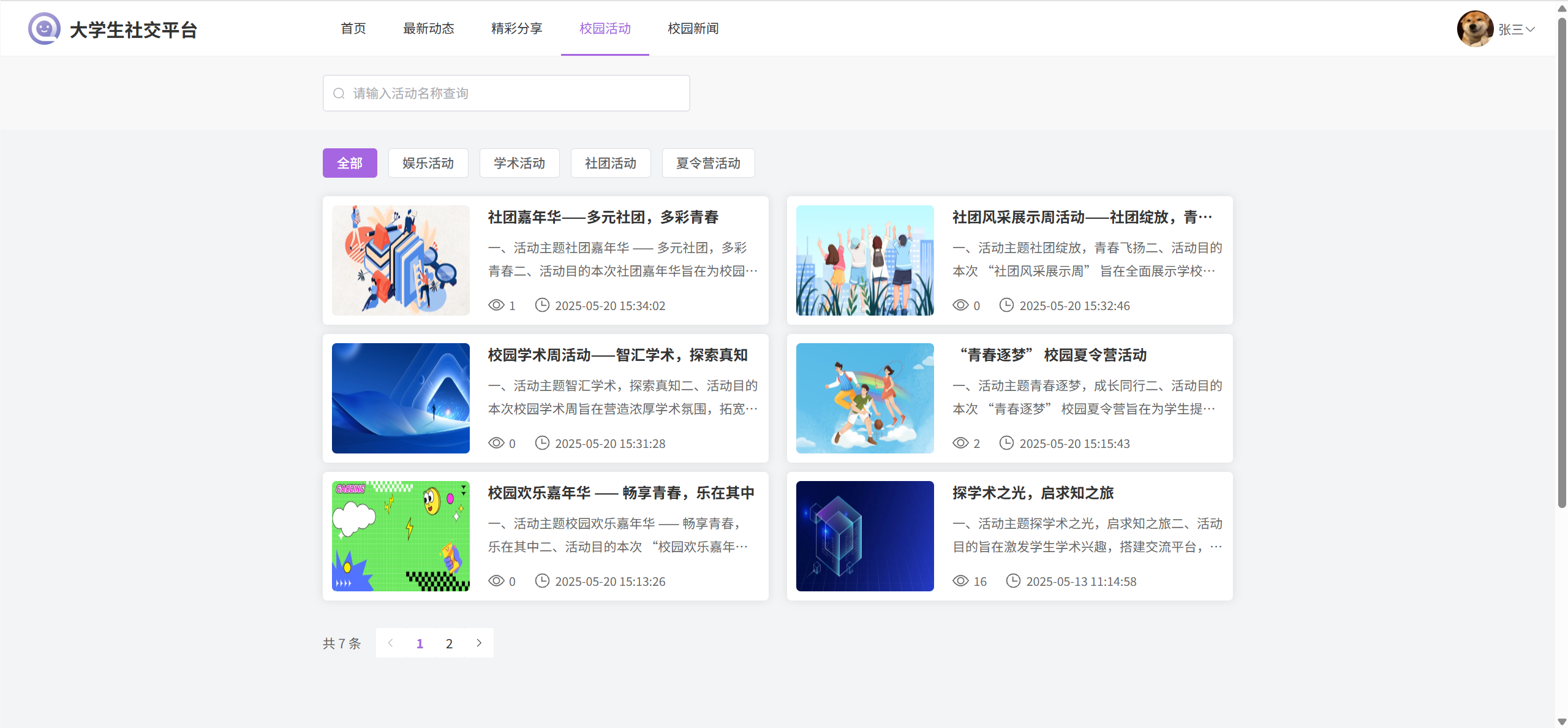1568x728 pixels.
Task: Click the clock icon on 校园学术周 card
Action: [542, 443]
